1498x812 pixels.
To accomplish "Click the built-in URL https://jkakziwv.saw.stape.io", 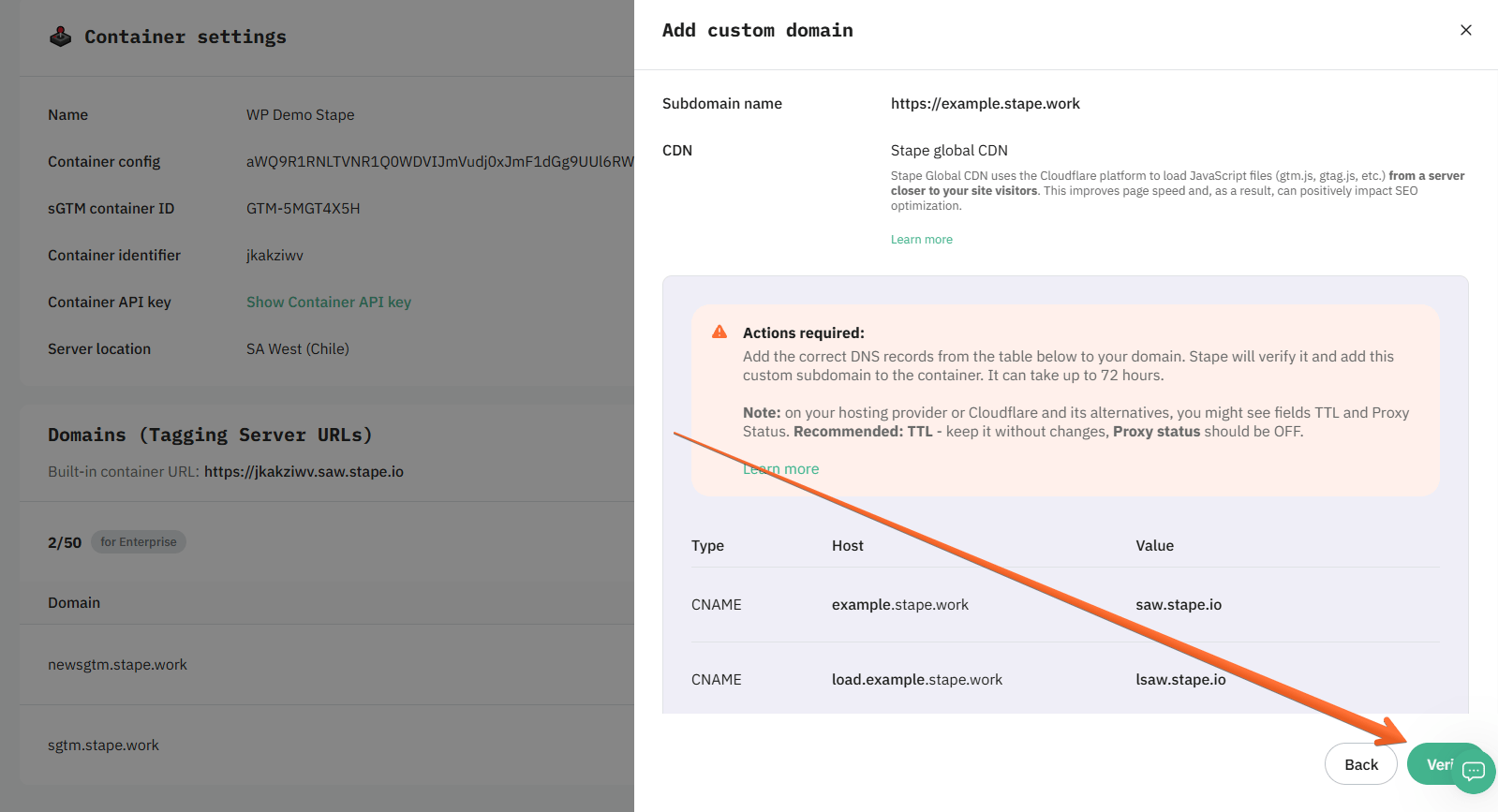I will [x=304, y=471].
